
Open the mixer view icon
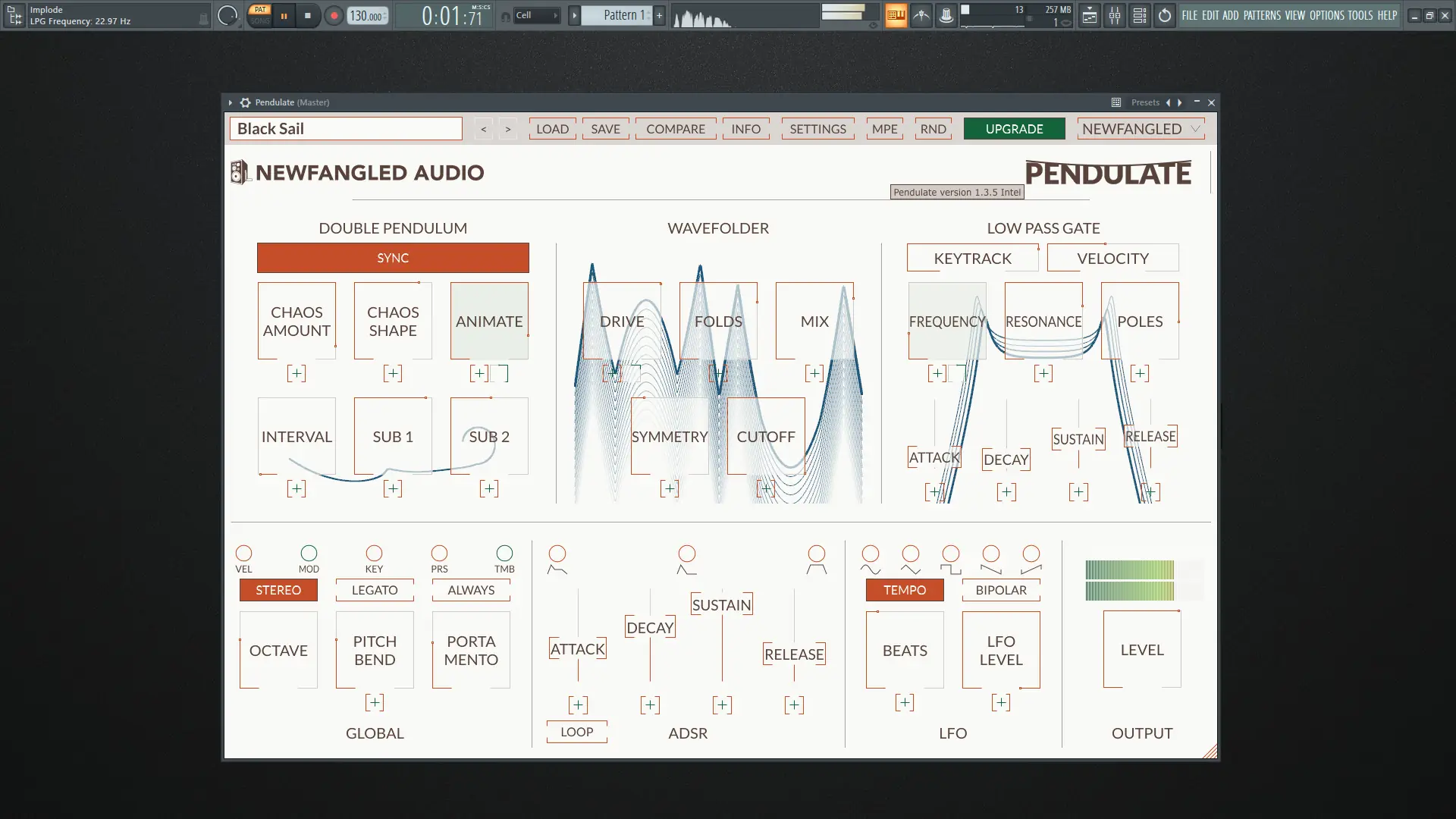pos(1115,15)
